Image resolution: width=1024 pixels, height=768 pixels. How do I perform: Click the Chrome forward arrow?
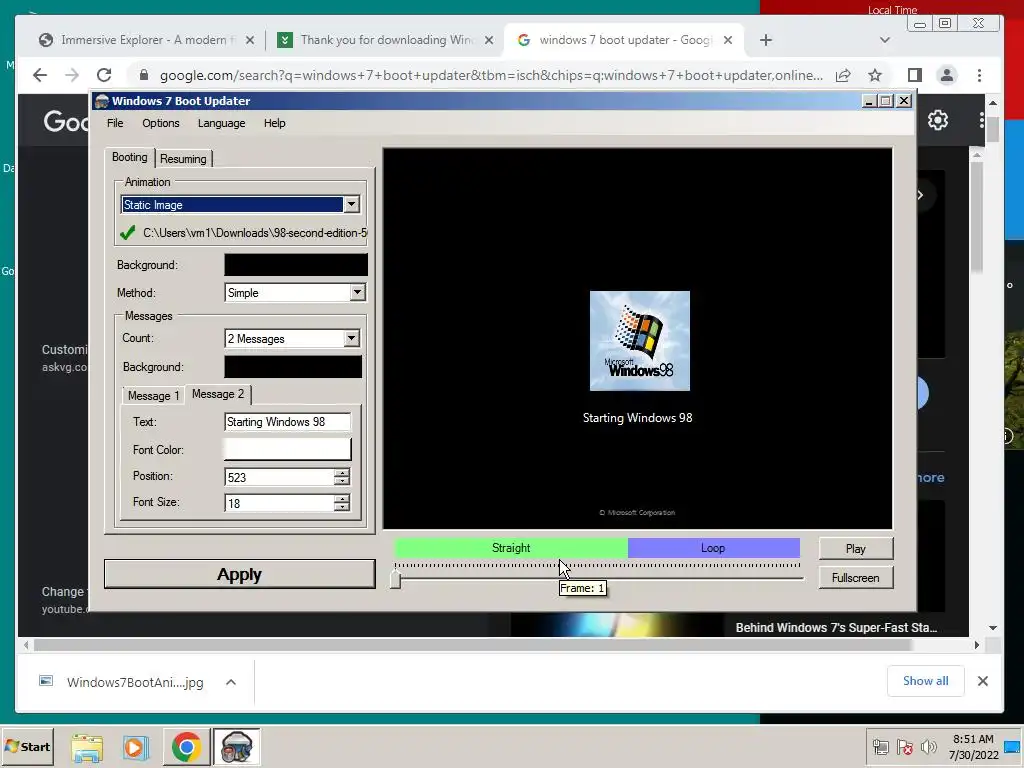click(72, 75)
